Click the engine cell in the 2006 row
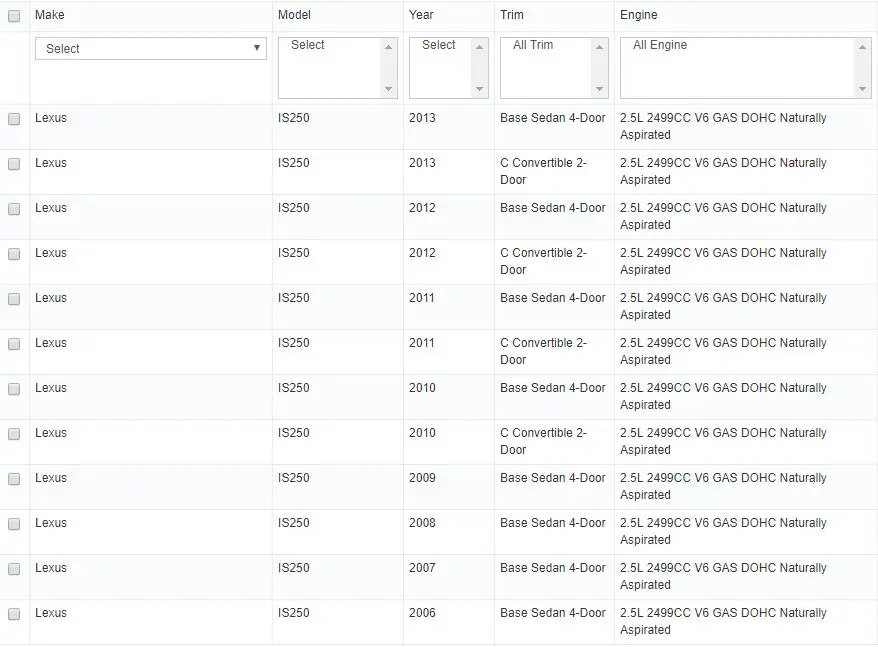The height and width of the screenshot is (647, 878). point(723,621)
